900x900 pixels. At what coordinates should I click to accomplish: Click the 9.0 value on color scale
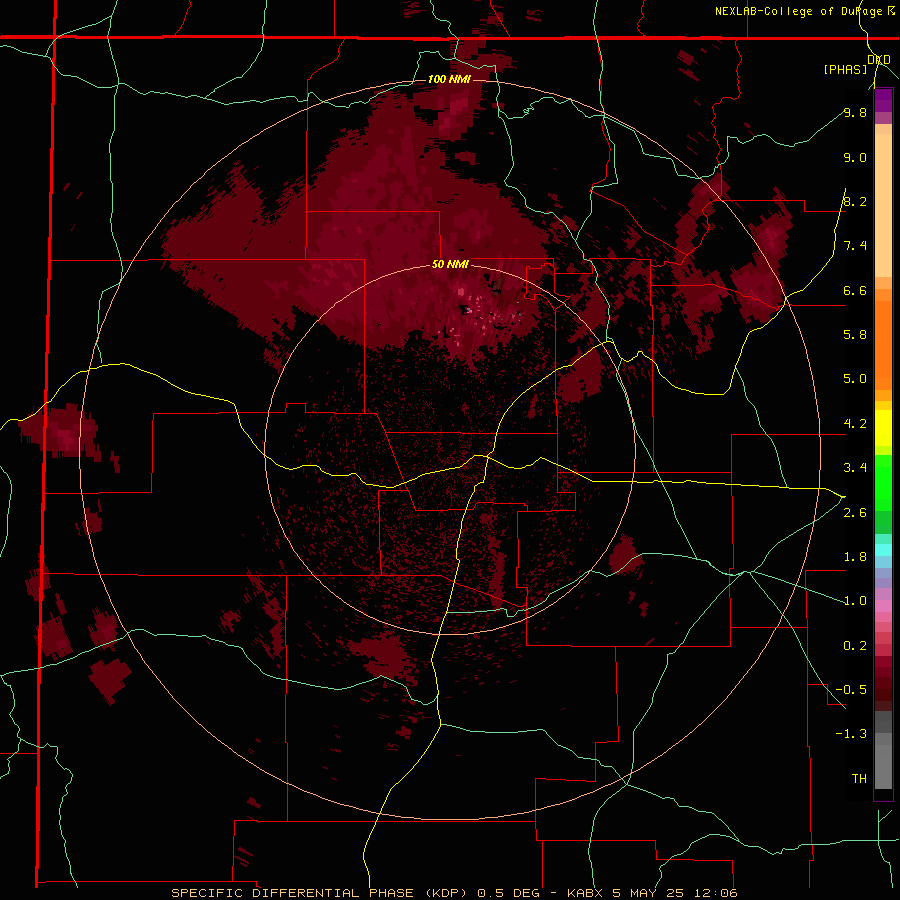[855, 157]
